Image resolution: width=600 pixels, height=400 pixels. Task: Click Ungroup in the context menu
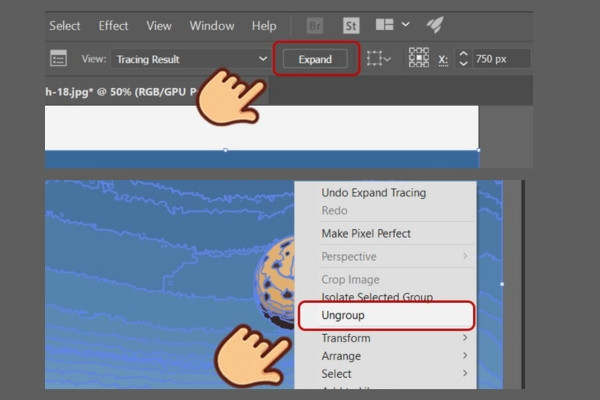(x=386, y=315)
